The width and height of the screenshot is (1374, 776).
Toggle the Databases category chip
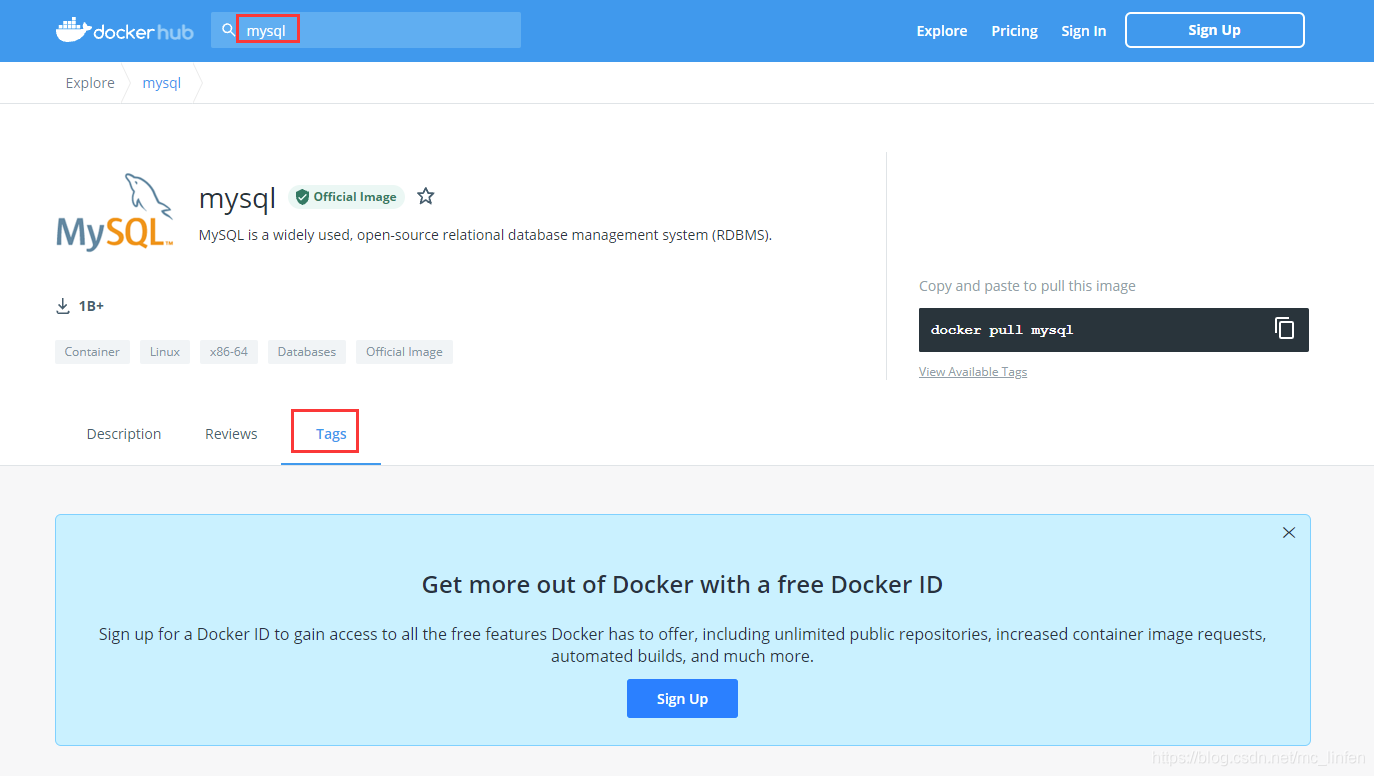click(306, 351)
